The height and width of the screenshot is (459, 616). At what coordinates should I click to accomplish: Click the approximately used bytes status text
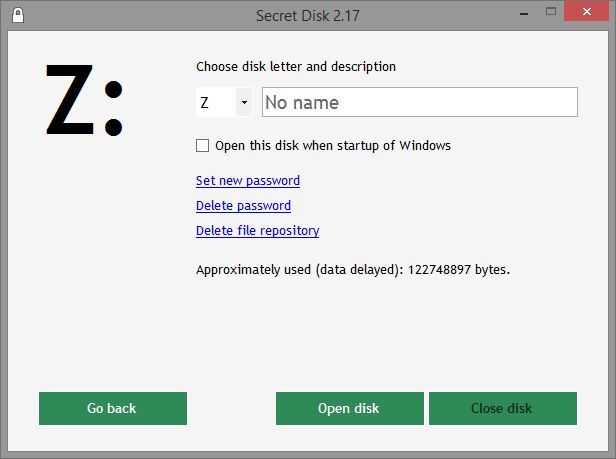[x=353, y=270]
